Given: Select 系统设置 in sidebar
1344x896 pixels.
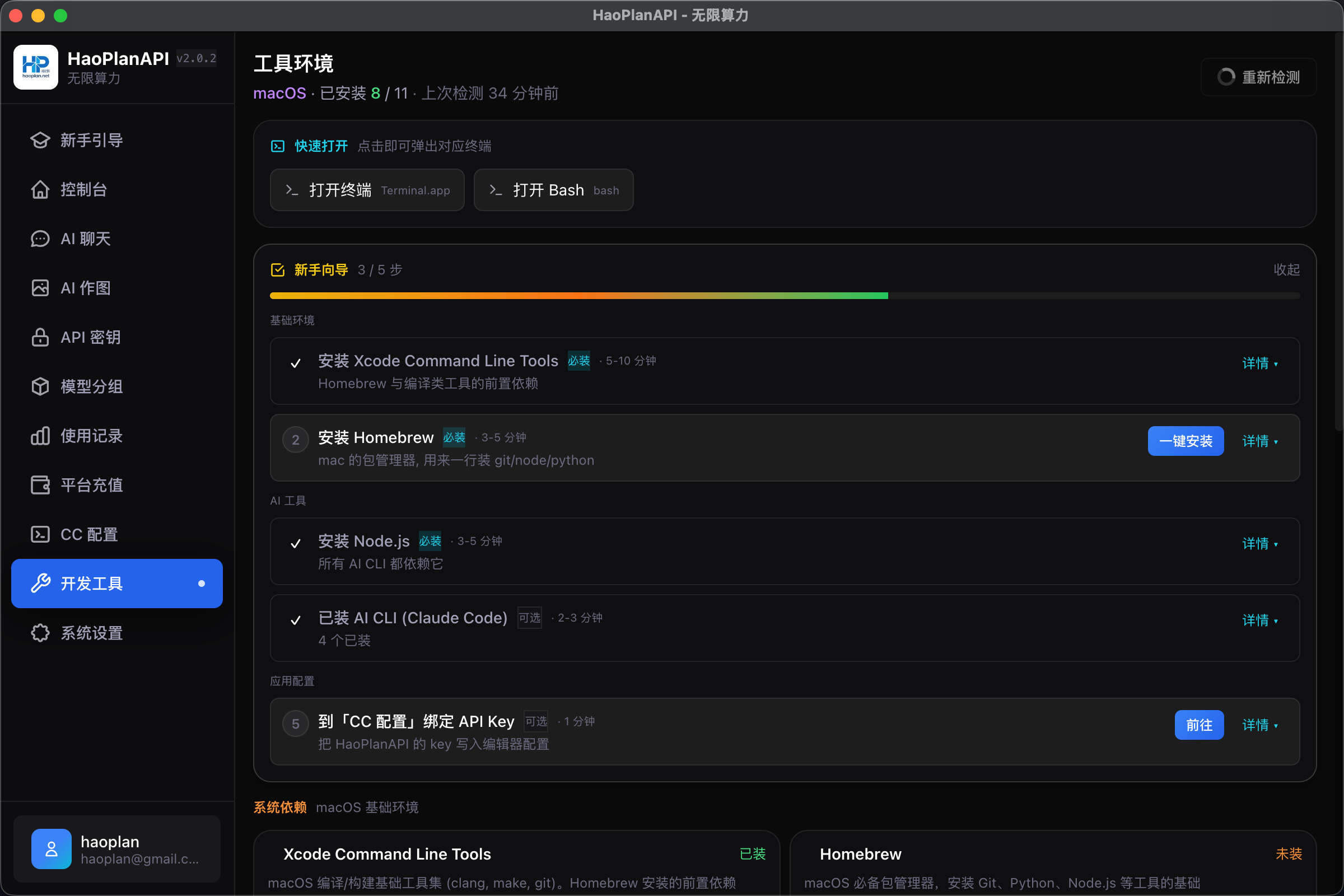Looking at the screenshot, I should (117, 633).
